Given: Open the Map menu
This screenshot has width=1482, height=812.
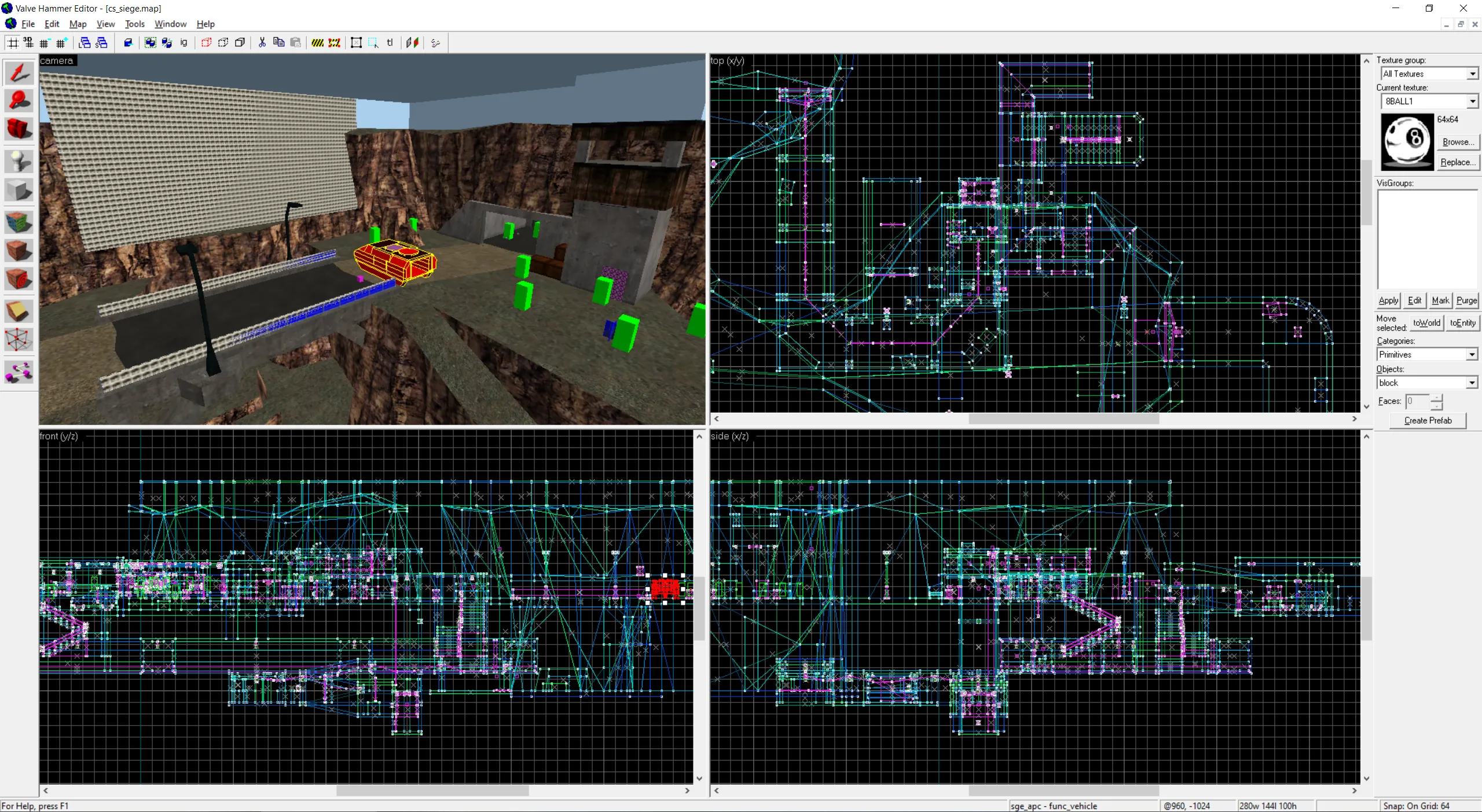Looking at the screenshot, I should tap(78, 24).
